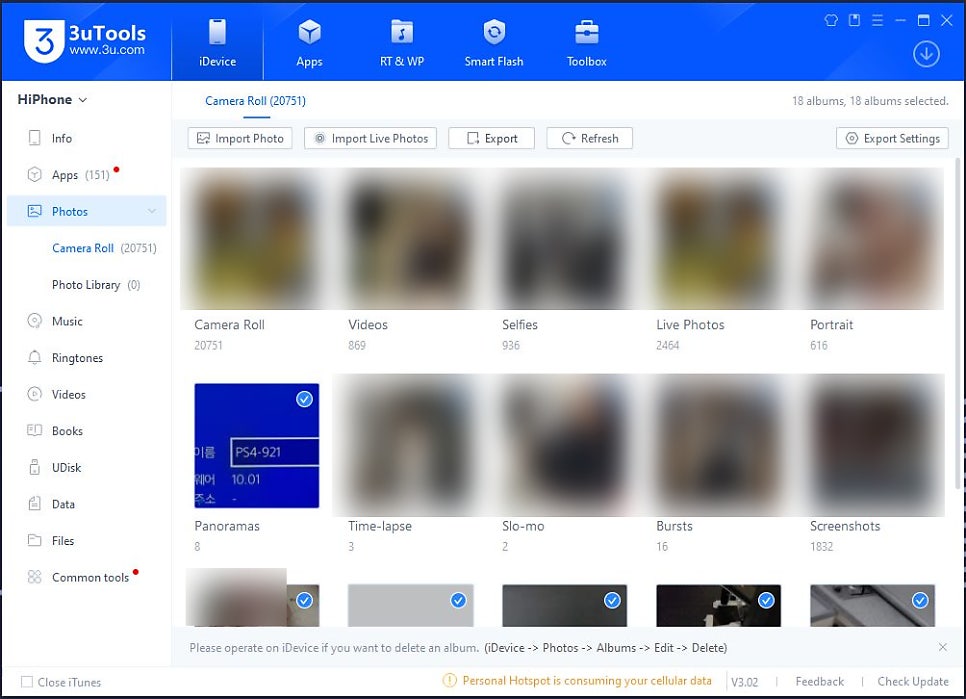Select Camera Roll under Photos

(x=104, y=248)
